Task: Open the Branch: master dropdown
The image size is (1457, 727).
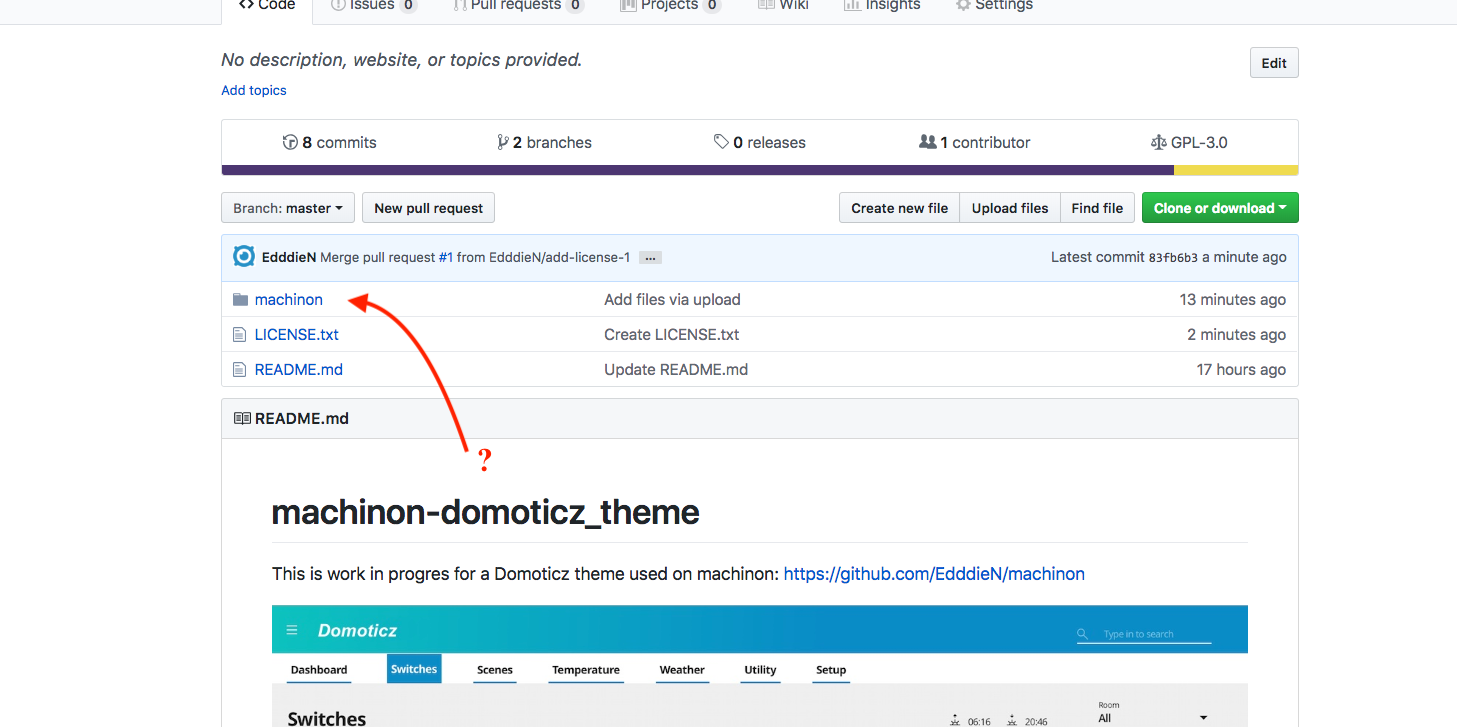Action: pos(288,208)
